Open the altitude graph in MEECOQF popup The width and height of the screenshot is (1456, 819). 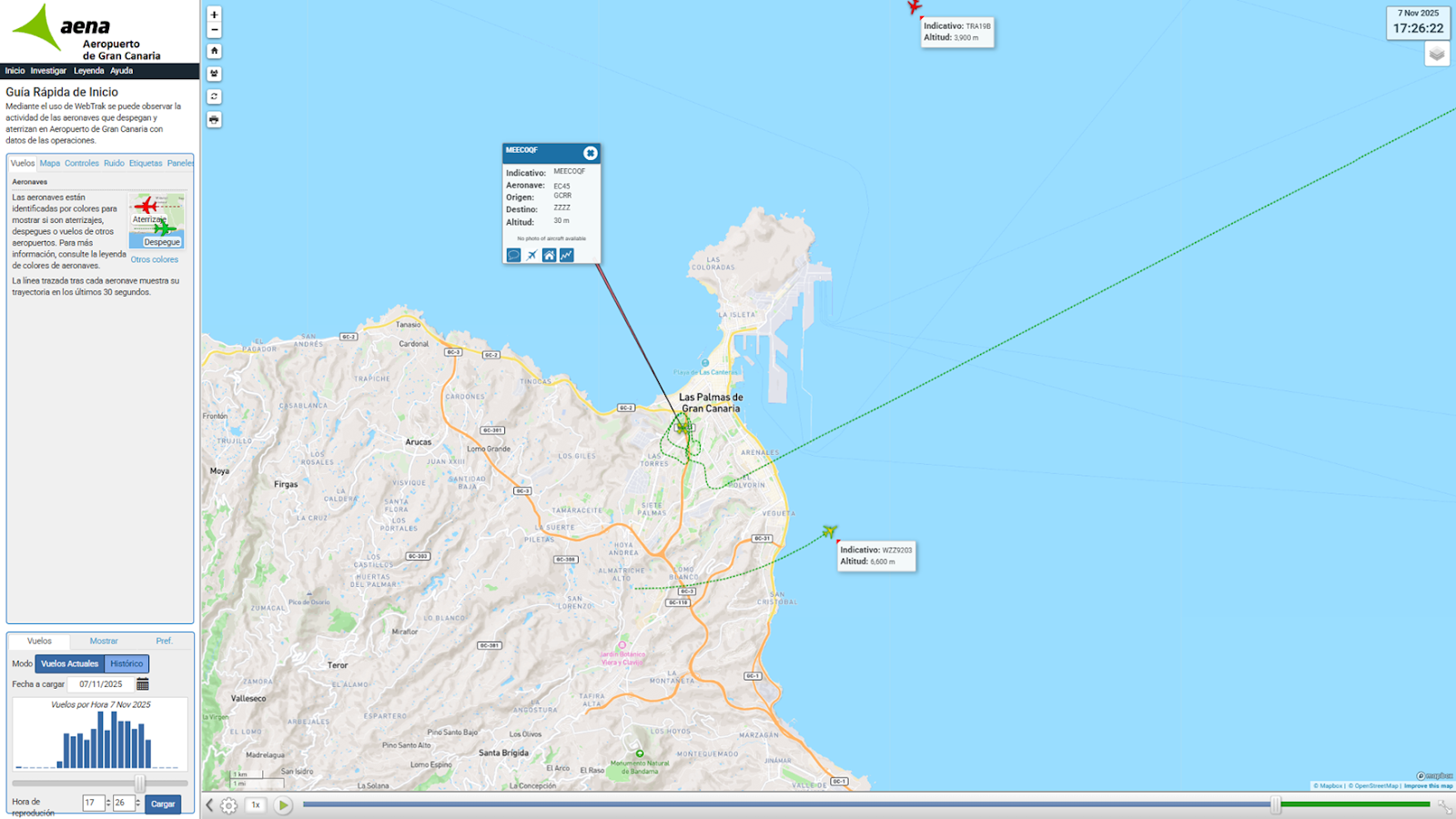[566, 256]
